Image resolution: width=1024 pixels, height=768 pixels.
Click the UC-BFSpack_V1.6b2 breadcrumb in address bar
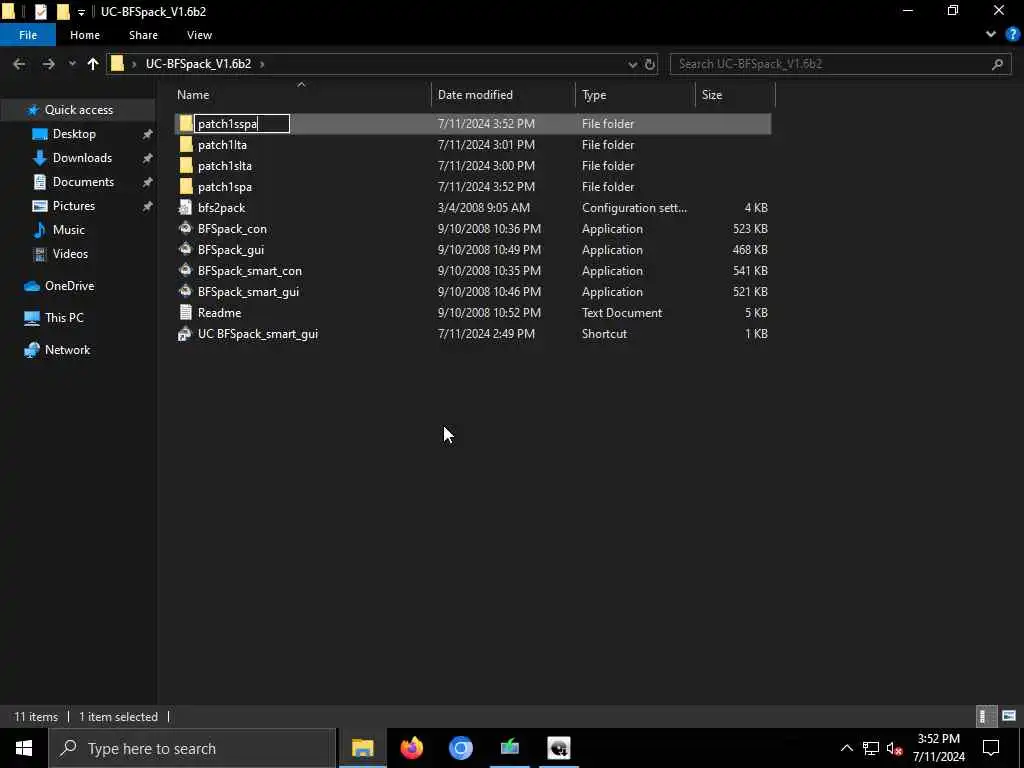[199, 64]
